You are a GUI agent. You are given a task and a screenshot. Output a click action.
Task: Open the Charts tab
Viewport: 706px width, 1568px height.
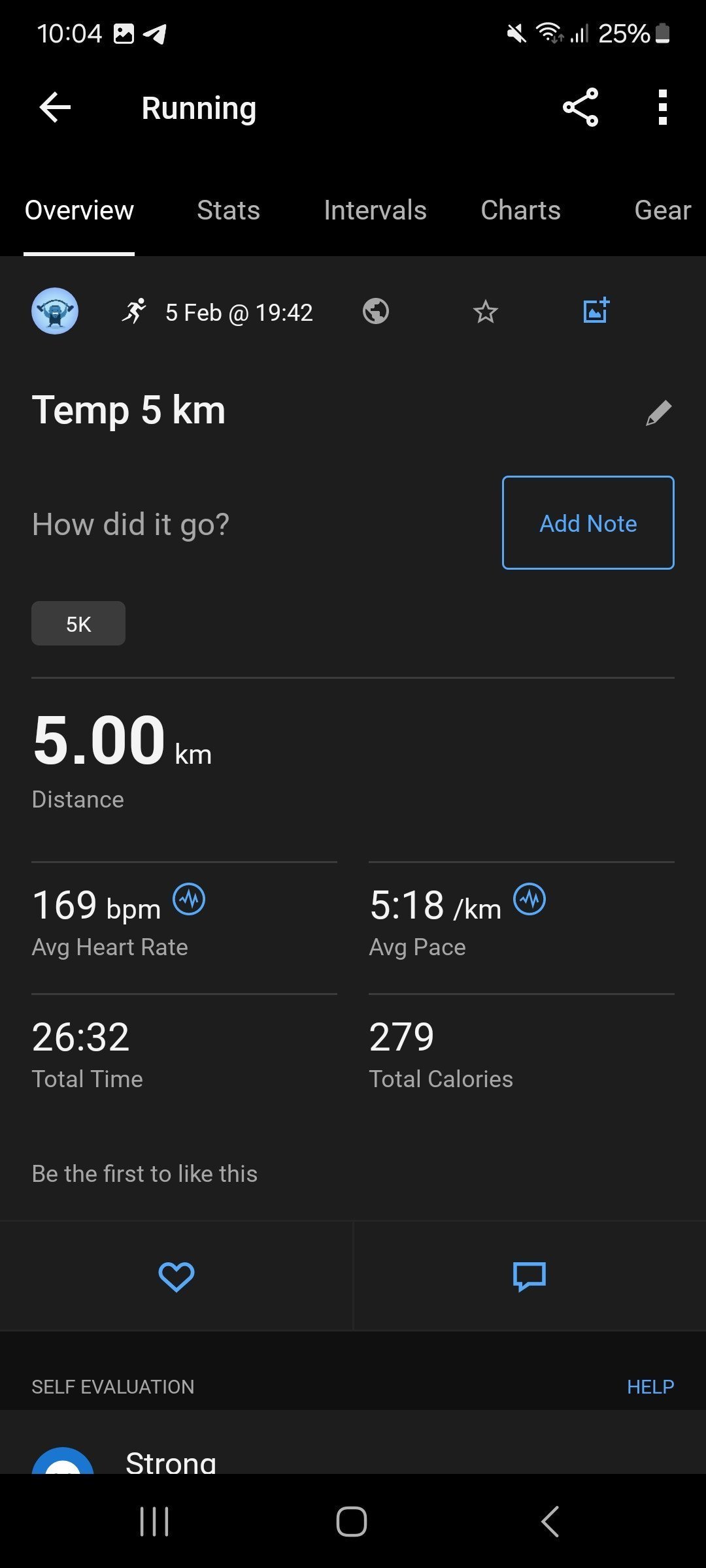click(521, 210)
